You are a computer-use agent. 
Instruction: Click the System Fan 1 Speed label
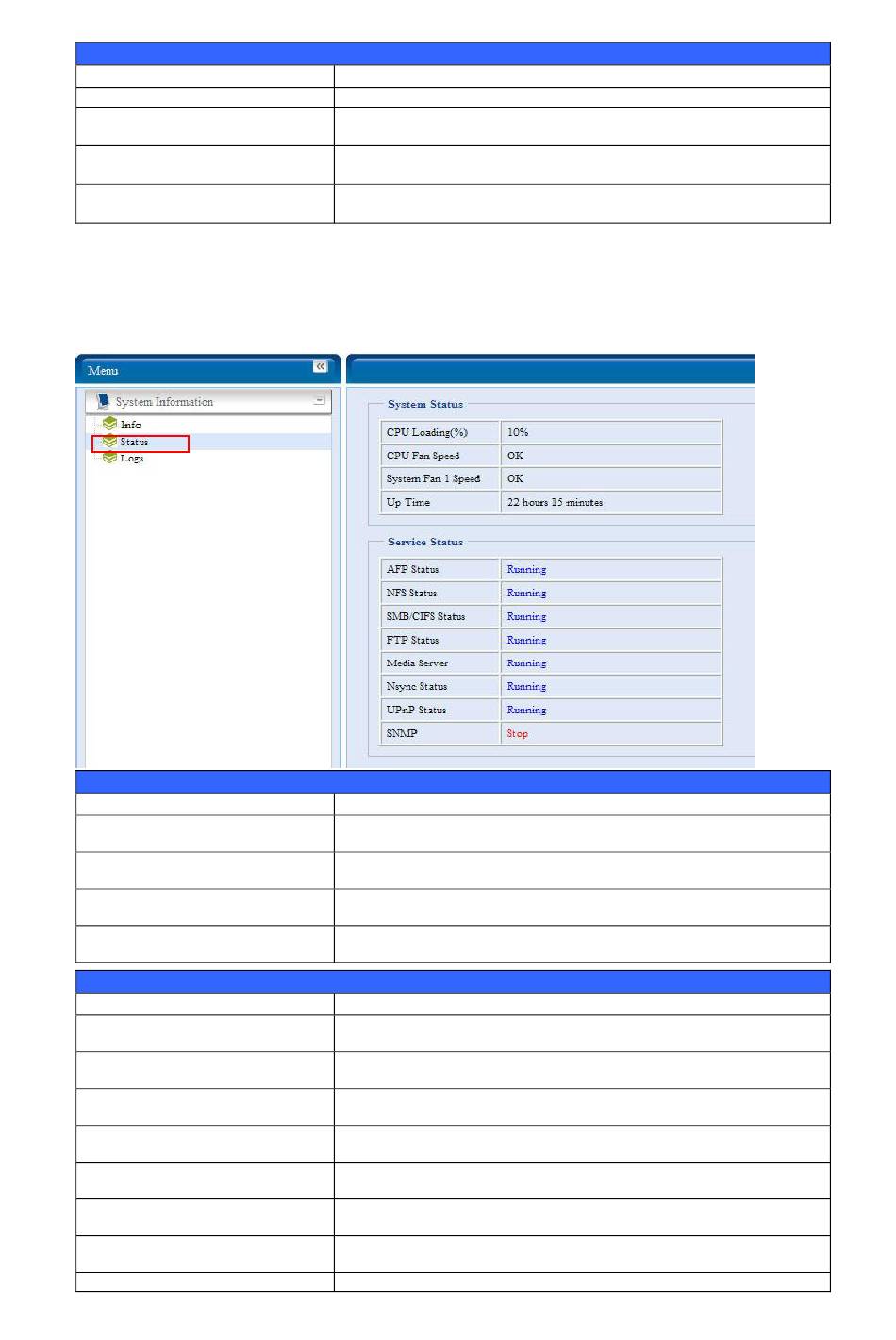click(x=433, y=479)
